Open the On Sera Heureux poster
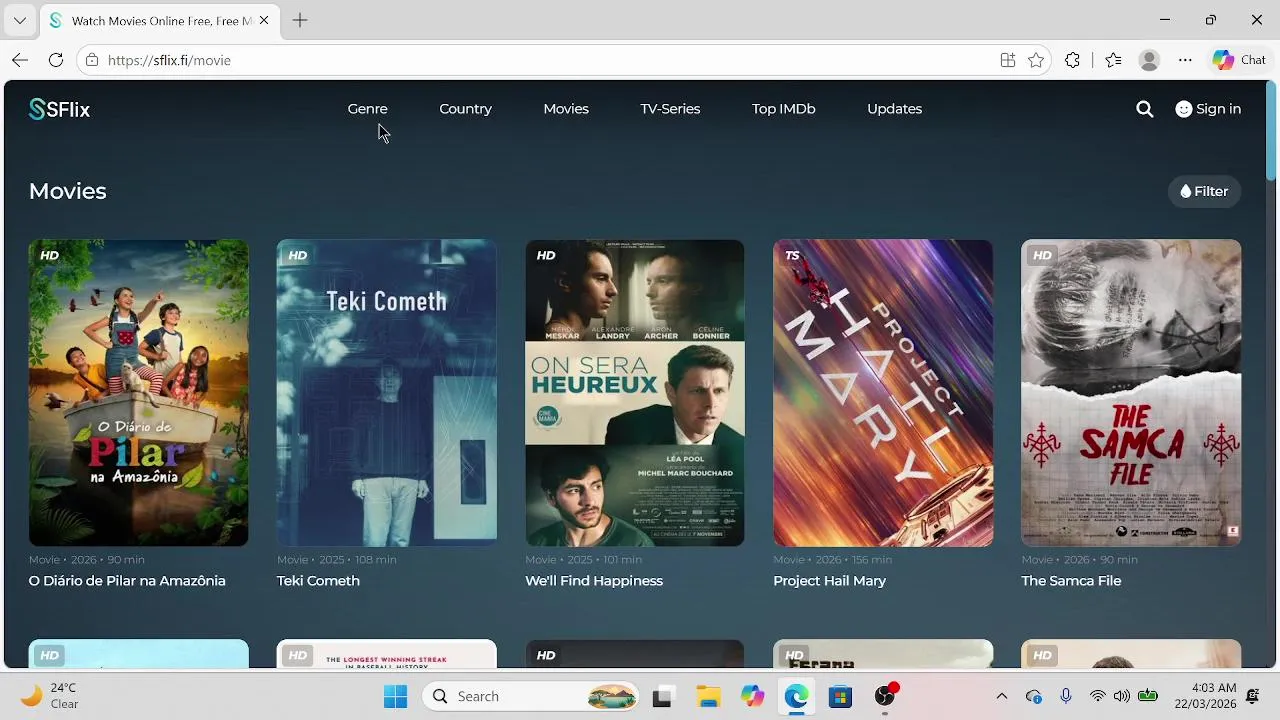This screenshot has width=1280, height=720. tap(635, 393)
